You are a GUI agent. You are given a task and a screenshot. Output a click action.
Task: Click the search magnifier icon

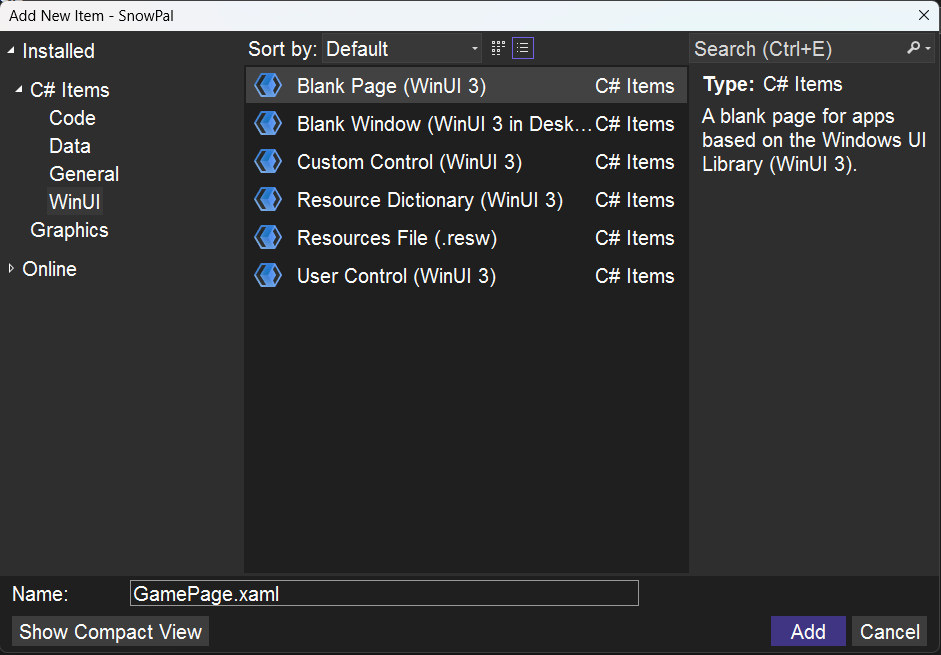point(913,48)
